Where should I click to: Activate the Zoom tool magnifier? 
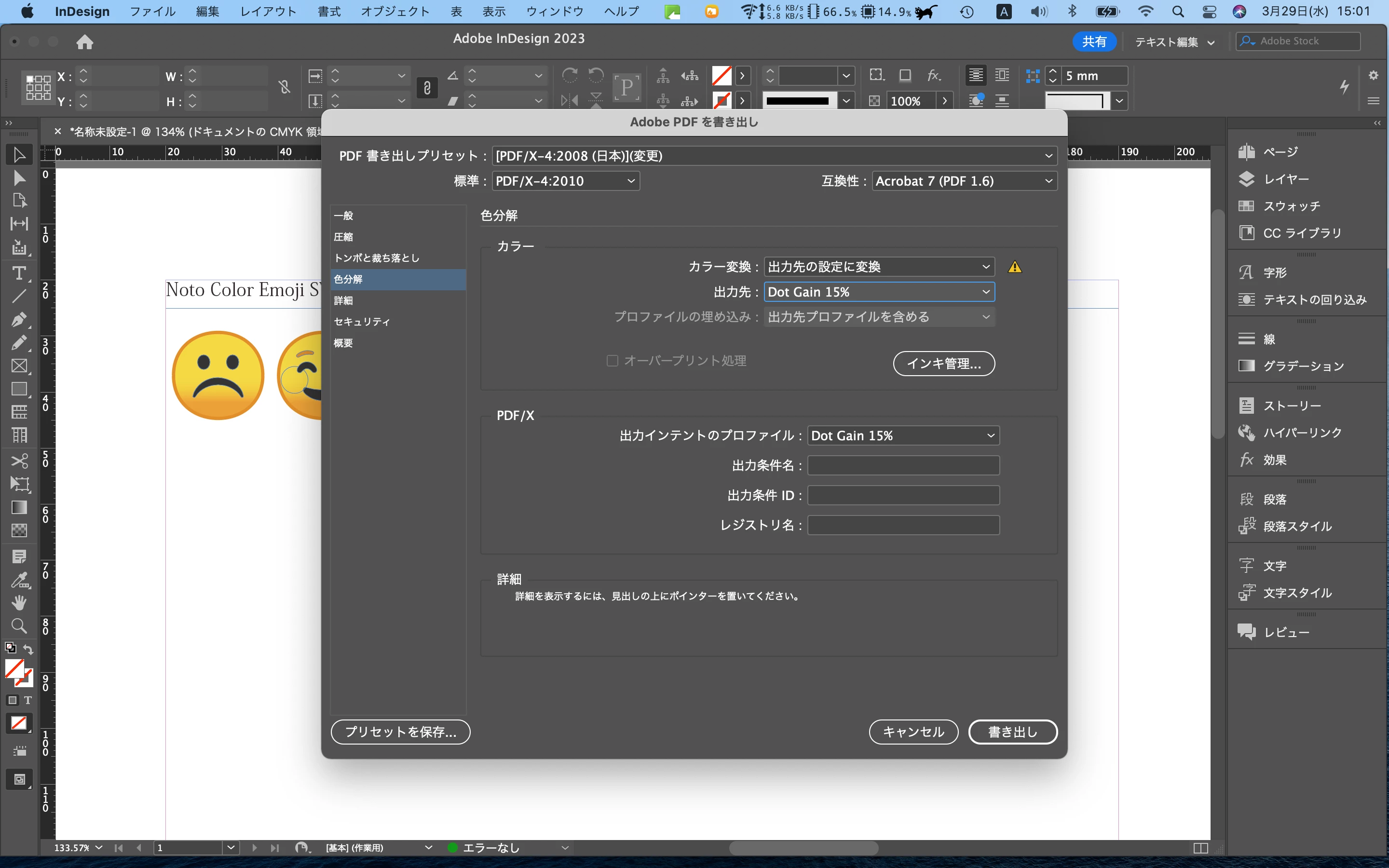(x=19, y=625)
